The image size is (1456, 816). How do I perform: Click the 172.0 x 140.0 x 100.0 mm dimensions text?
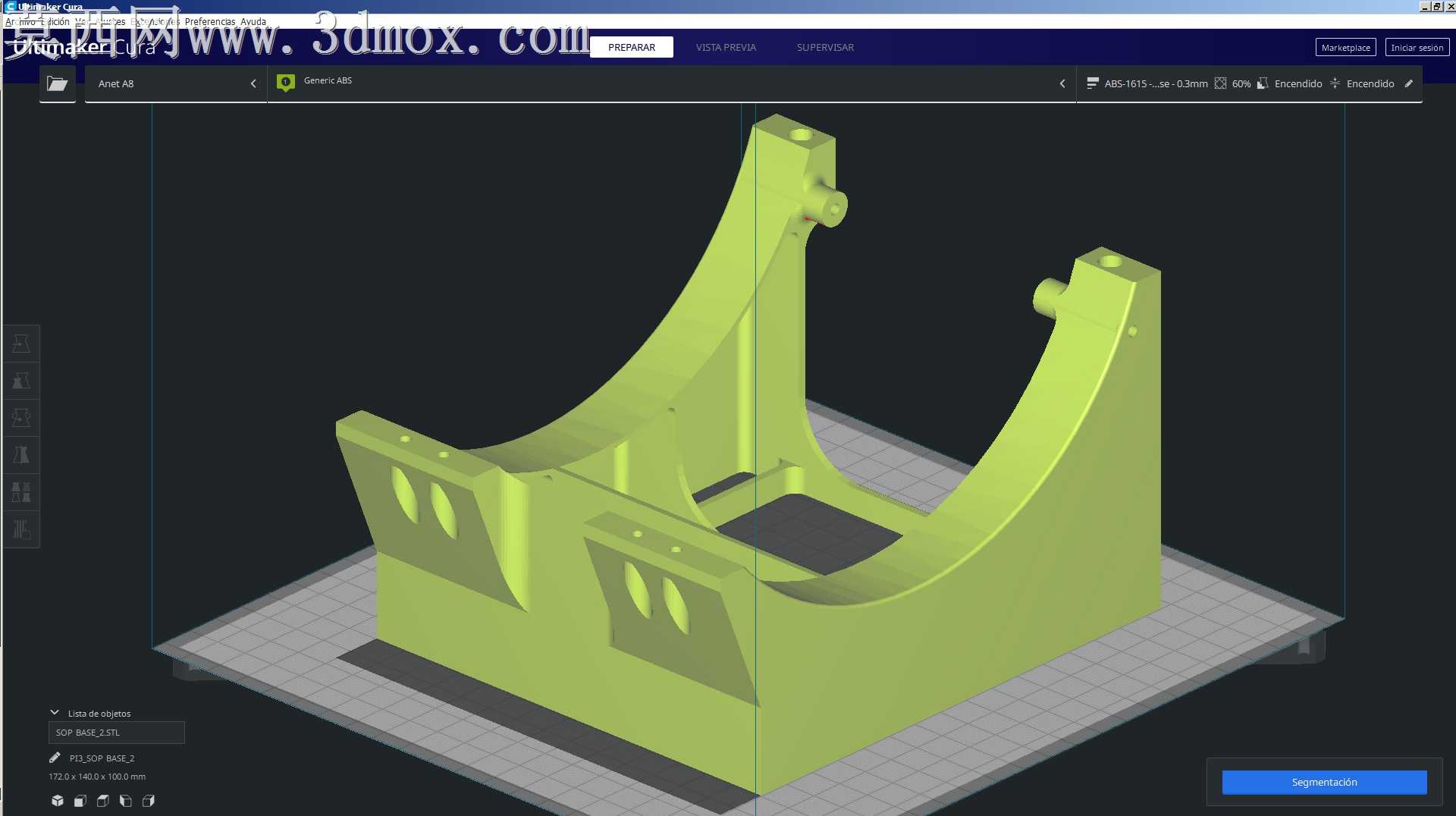coord(97,777)
